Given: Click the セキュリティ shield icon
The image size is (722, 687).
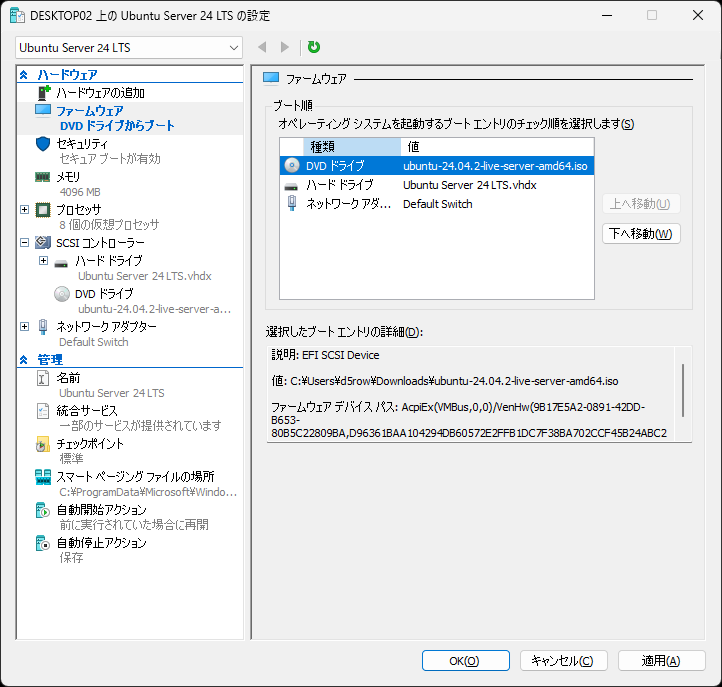Looking at the screenshot, I should pyautogui.click(x=43, y=144).
